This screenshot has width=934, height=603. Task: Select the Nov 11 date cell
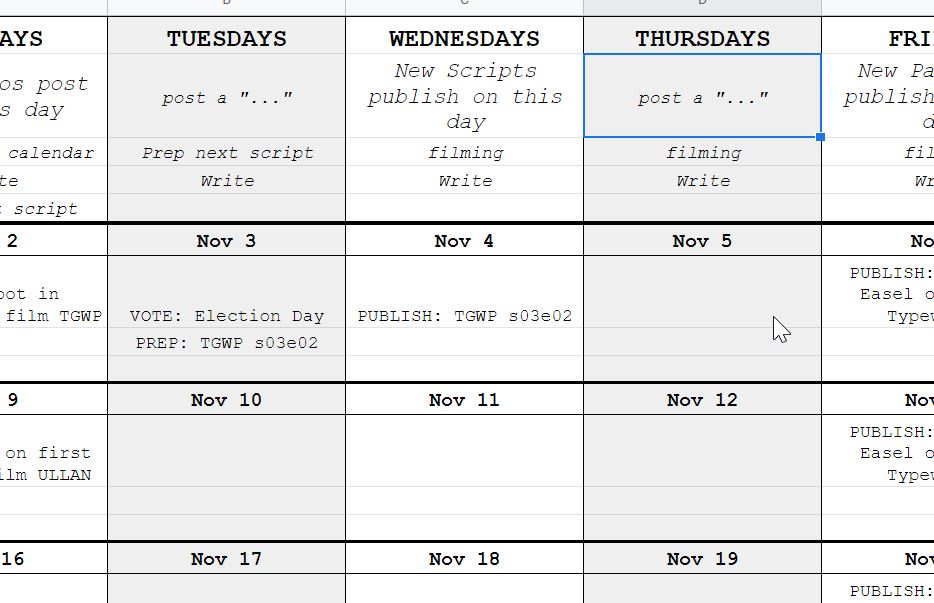coord(464,400)
